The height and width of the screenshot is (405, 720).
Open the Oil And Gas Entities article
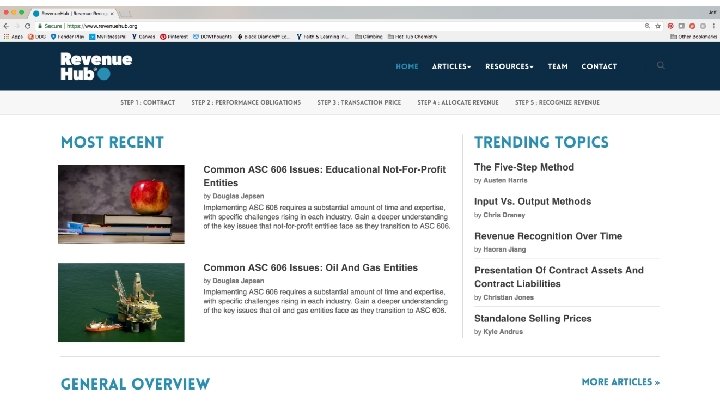(310, 268)
